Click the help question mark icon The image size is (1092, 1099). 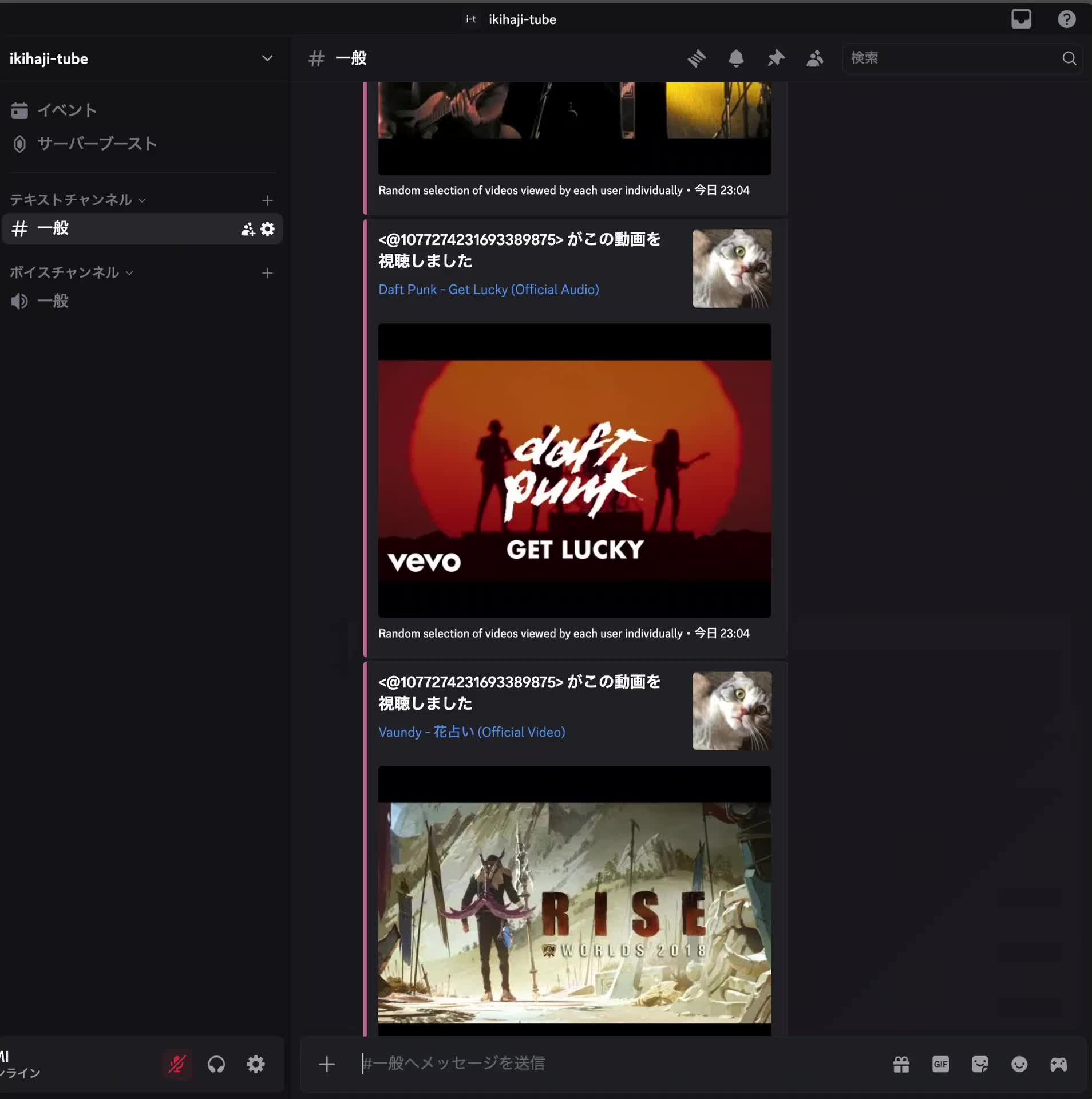[1066, 19]
